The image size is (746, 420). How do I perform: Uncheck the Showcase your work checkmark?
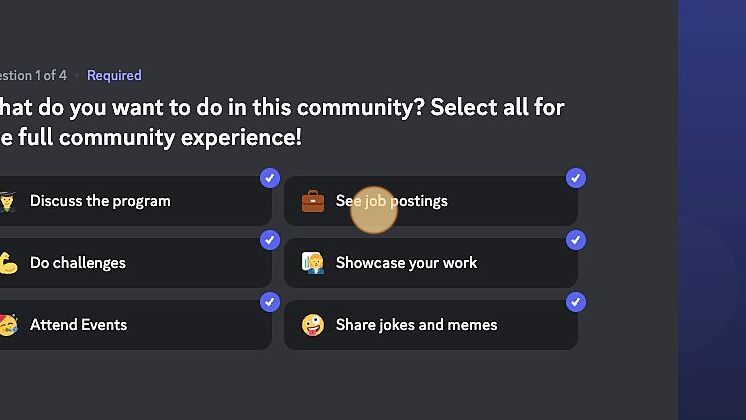coord(576,240)
